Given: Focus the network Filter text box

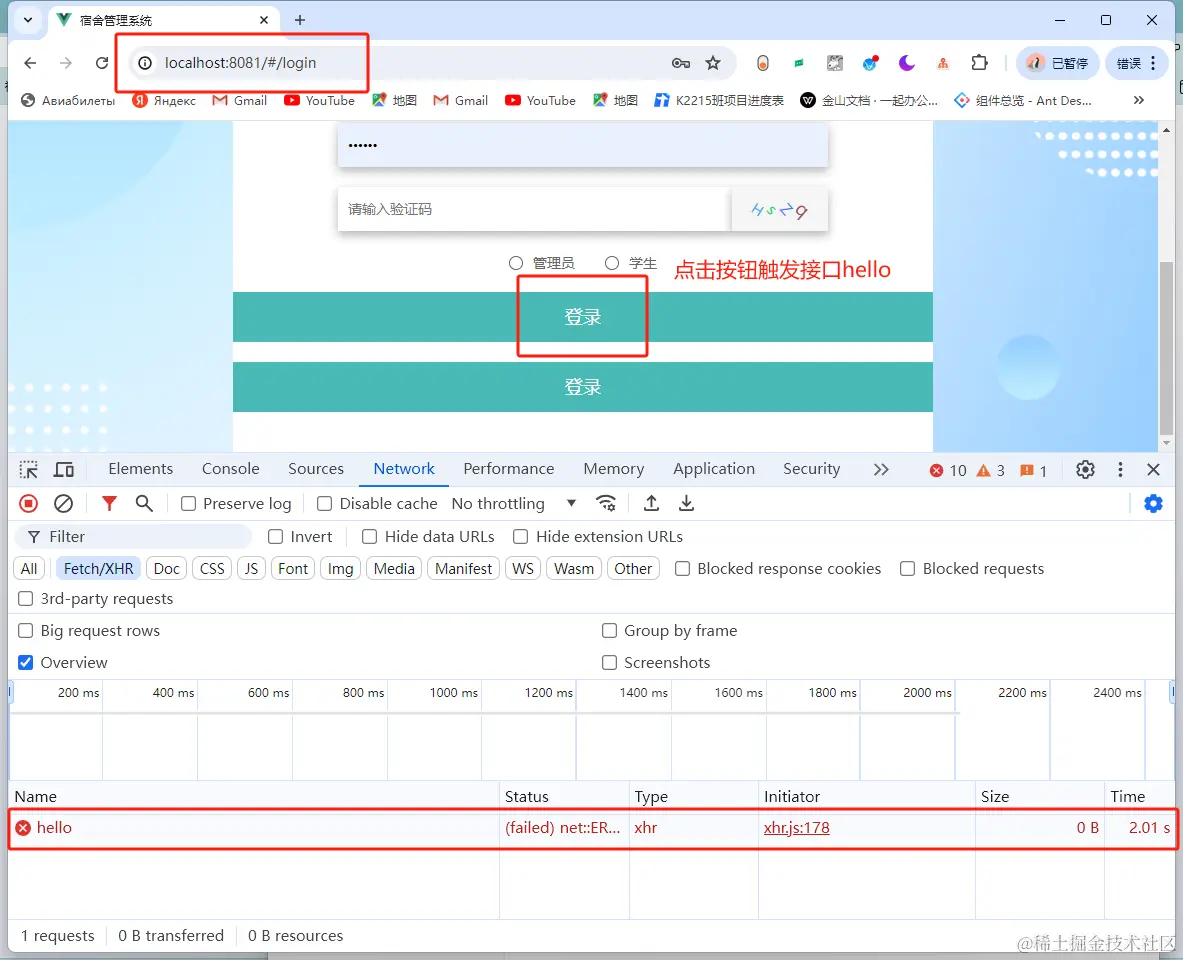Looking at the screenshot, I should click(x=133, y=537).
